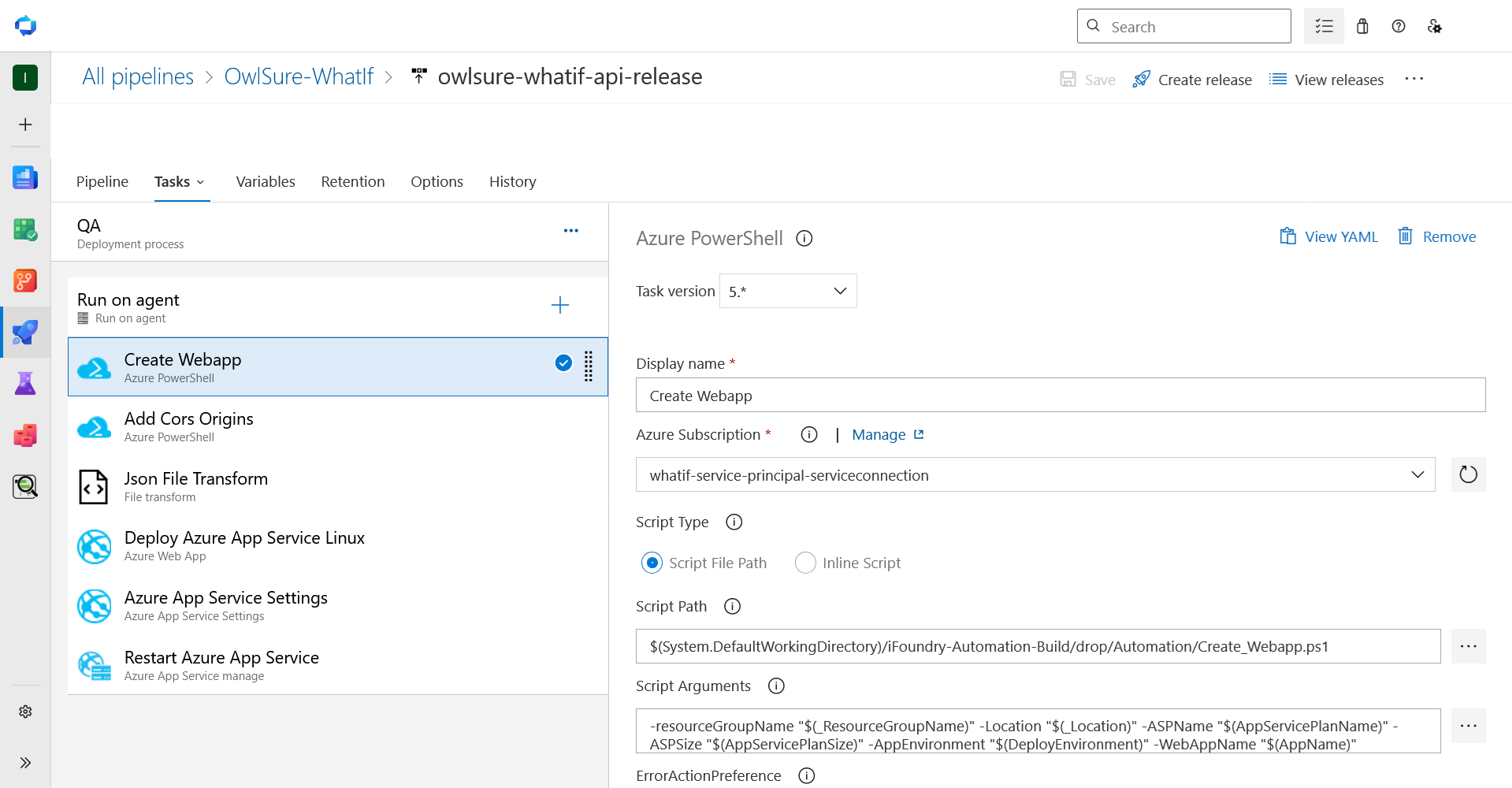This screenshot has height=788, width=1512.
Task: Switch to the History tab
Action: click(x=513, y=181)
